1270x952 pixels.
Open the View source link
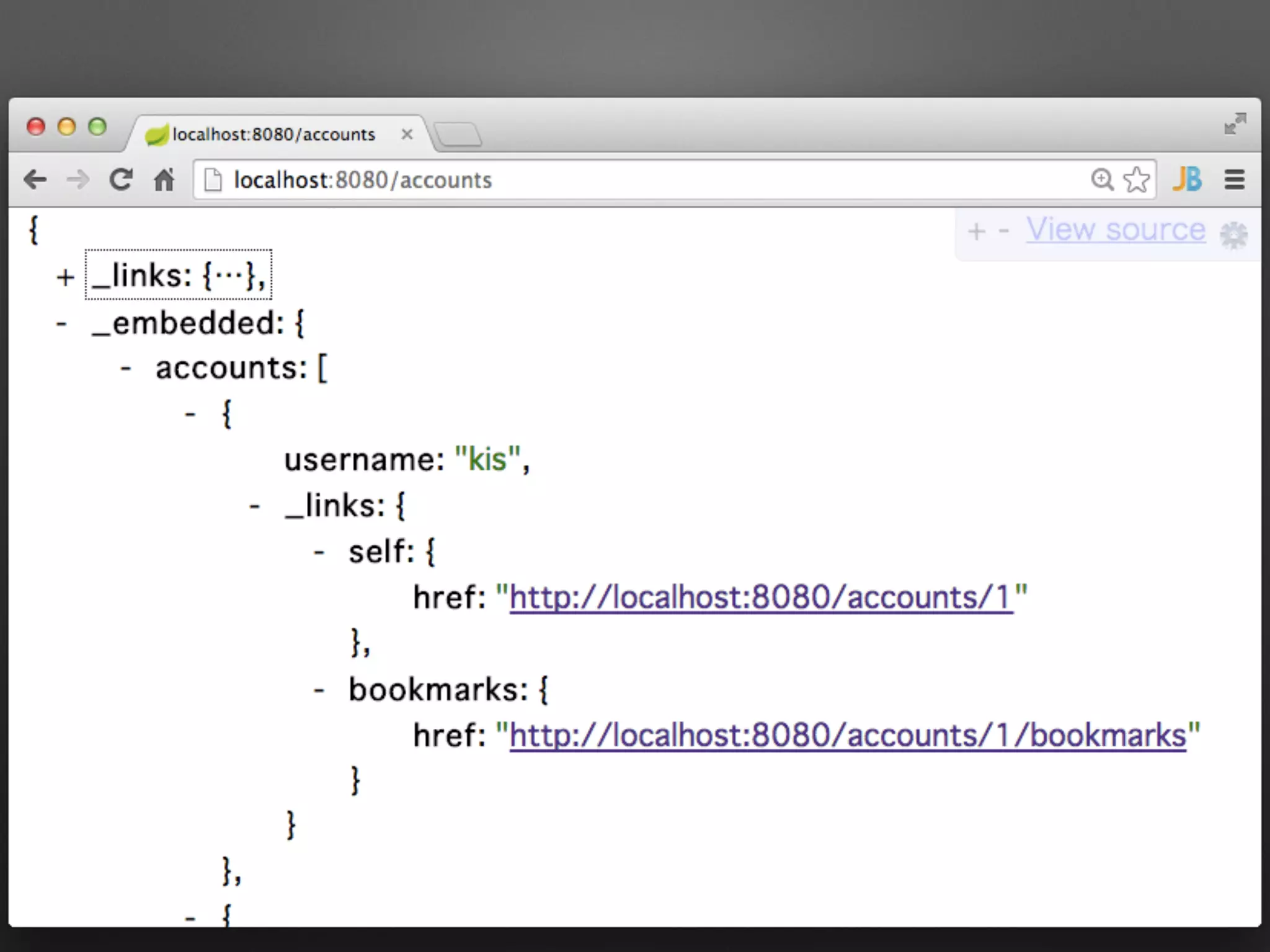tap(1116, 230)
